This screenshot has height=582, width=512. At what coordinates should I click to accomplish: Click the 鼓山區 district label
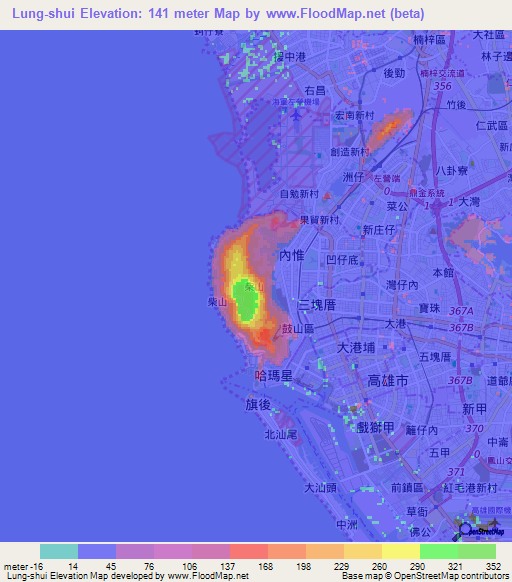click(298, 328)
